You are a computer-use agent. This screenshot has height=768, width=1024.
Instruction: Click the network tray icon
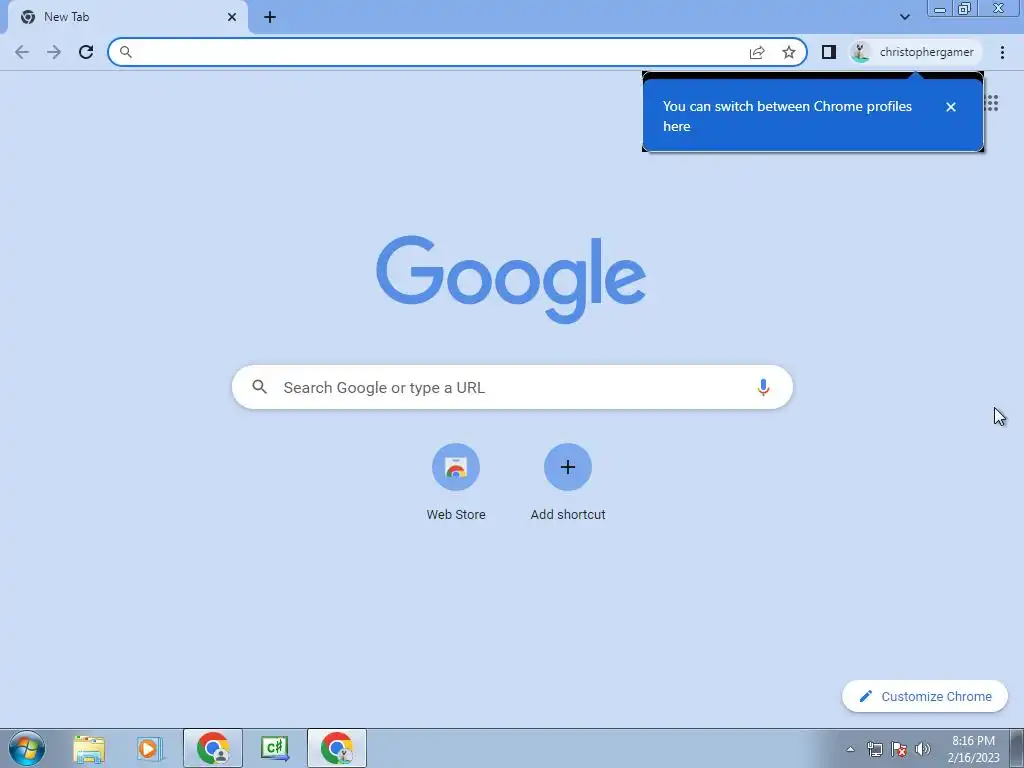(x=874, y=749)
